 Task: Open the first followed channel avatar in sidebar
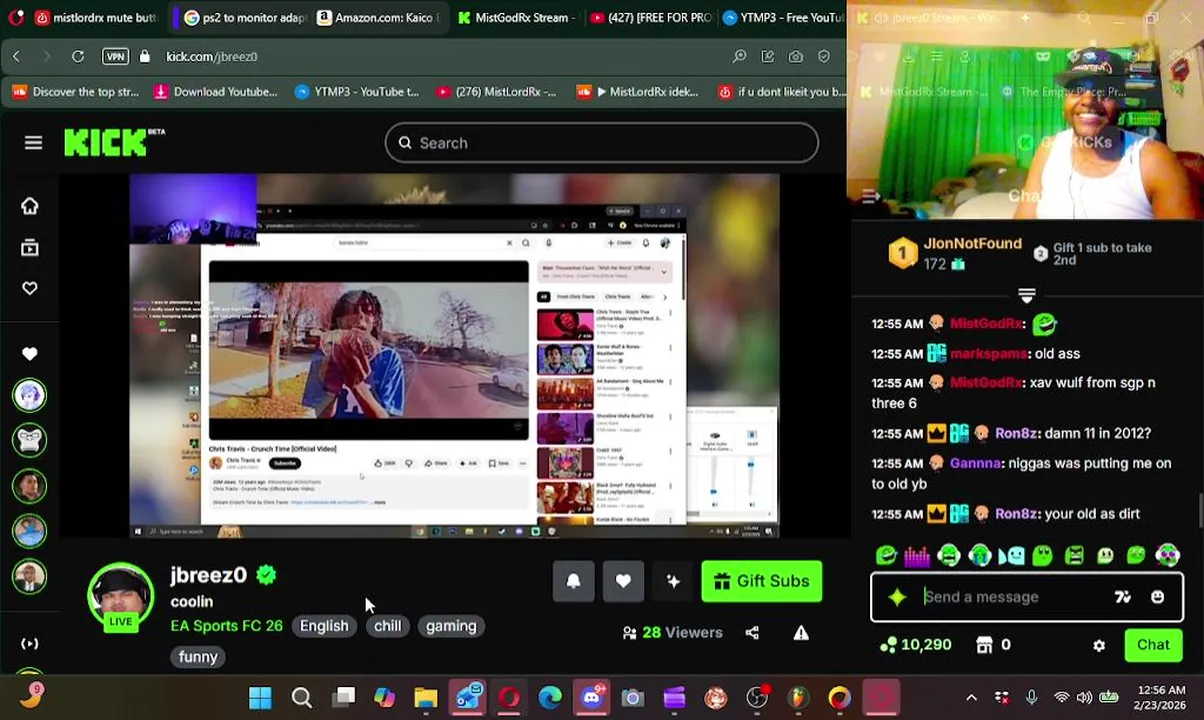30,395
